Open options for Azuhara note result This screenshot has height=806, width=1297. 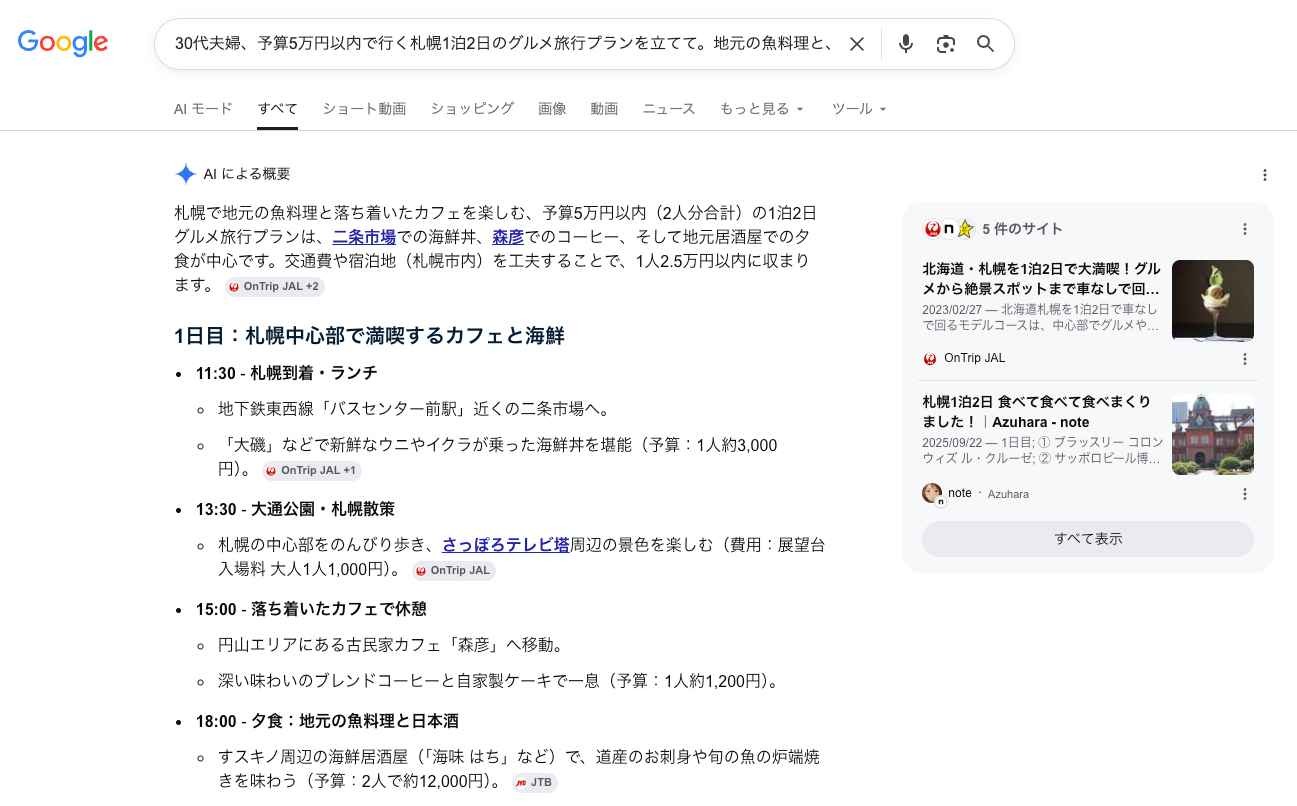[x=1244, y=494]
